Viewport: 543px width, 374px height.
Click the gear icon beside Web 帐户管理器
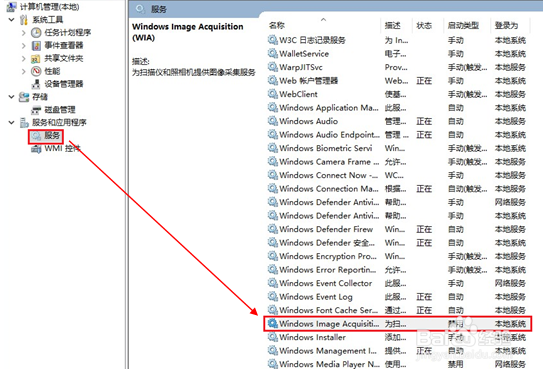[273, 80]
